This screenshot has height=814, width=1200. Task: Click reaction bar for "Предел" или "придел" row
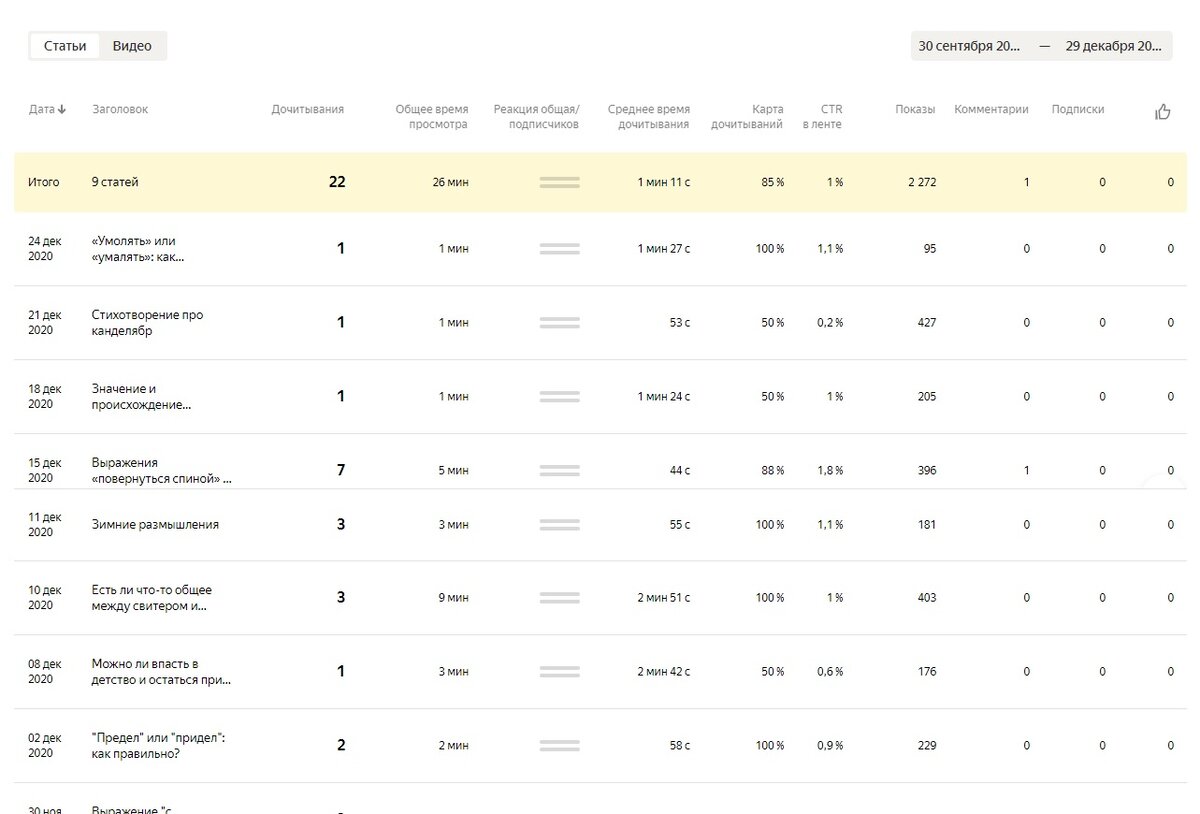pyautogui.click(x=559, y=746)
